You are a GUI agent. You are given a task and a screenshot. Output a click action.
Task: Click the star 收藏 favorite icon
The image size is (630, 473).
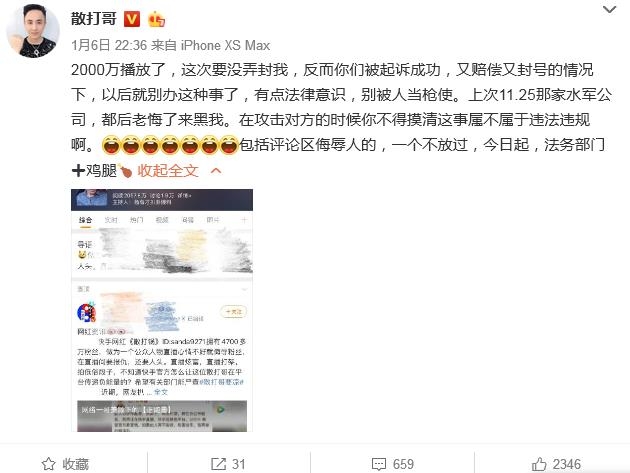49,464
